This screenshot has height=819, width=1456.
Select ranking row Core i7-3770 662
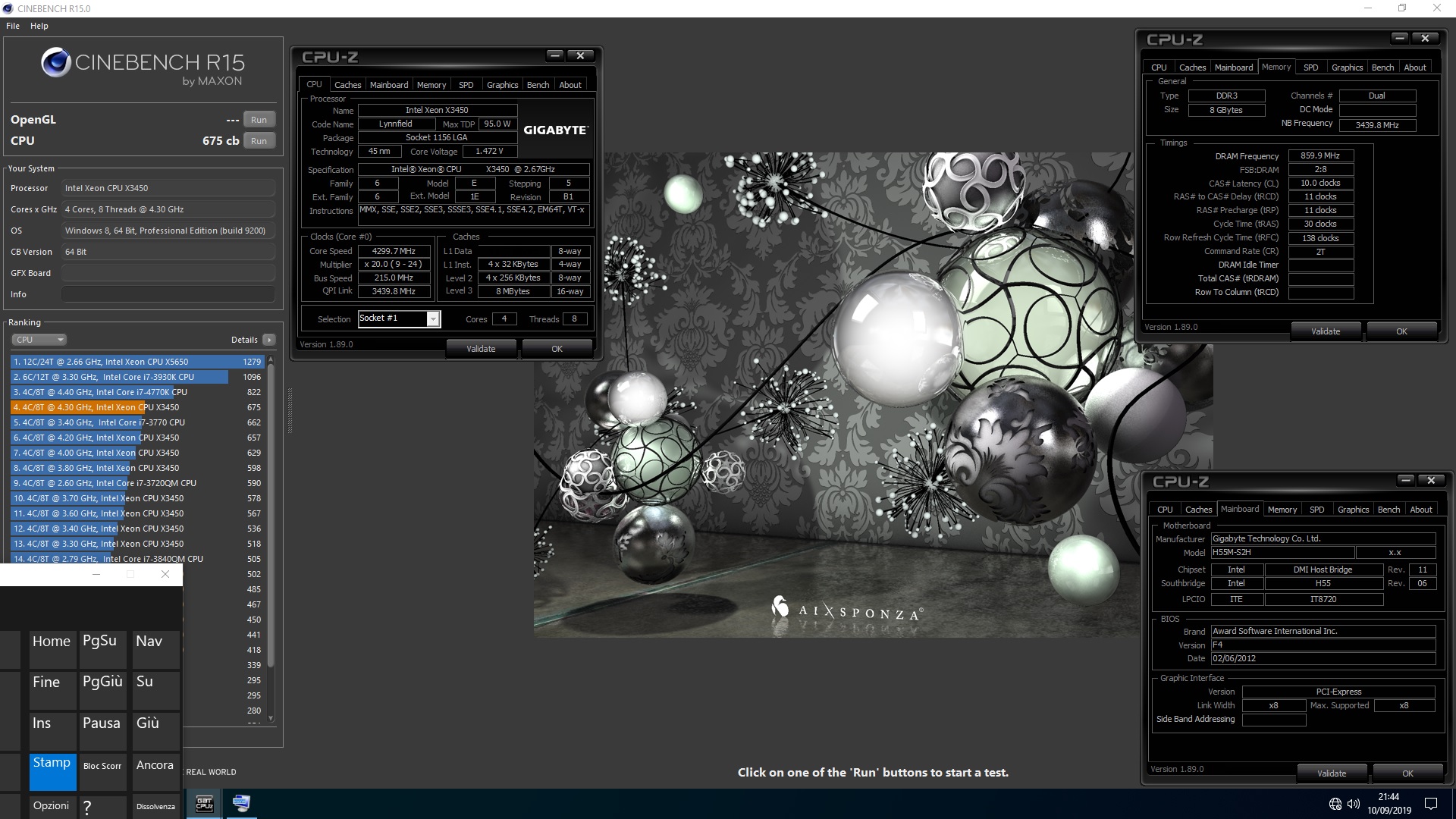[x=137, y=422]
